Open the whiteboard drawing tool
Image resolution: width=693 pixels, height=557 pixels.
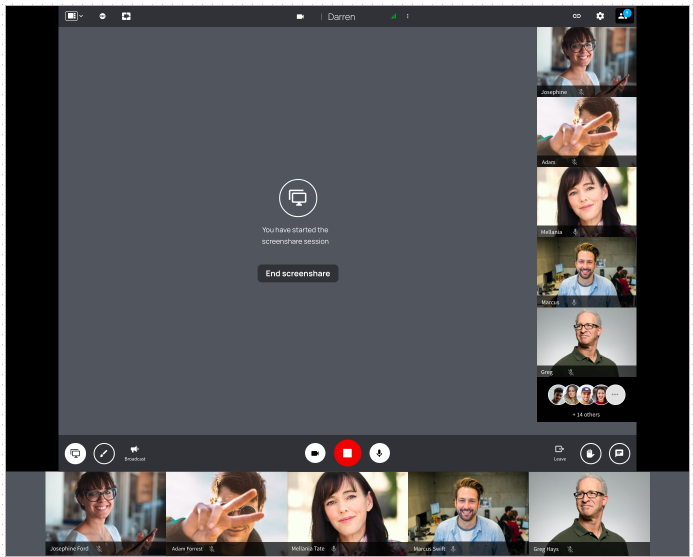click(x=104, y=454)
